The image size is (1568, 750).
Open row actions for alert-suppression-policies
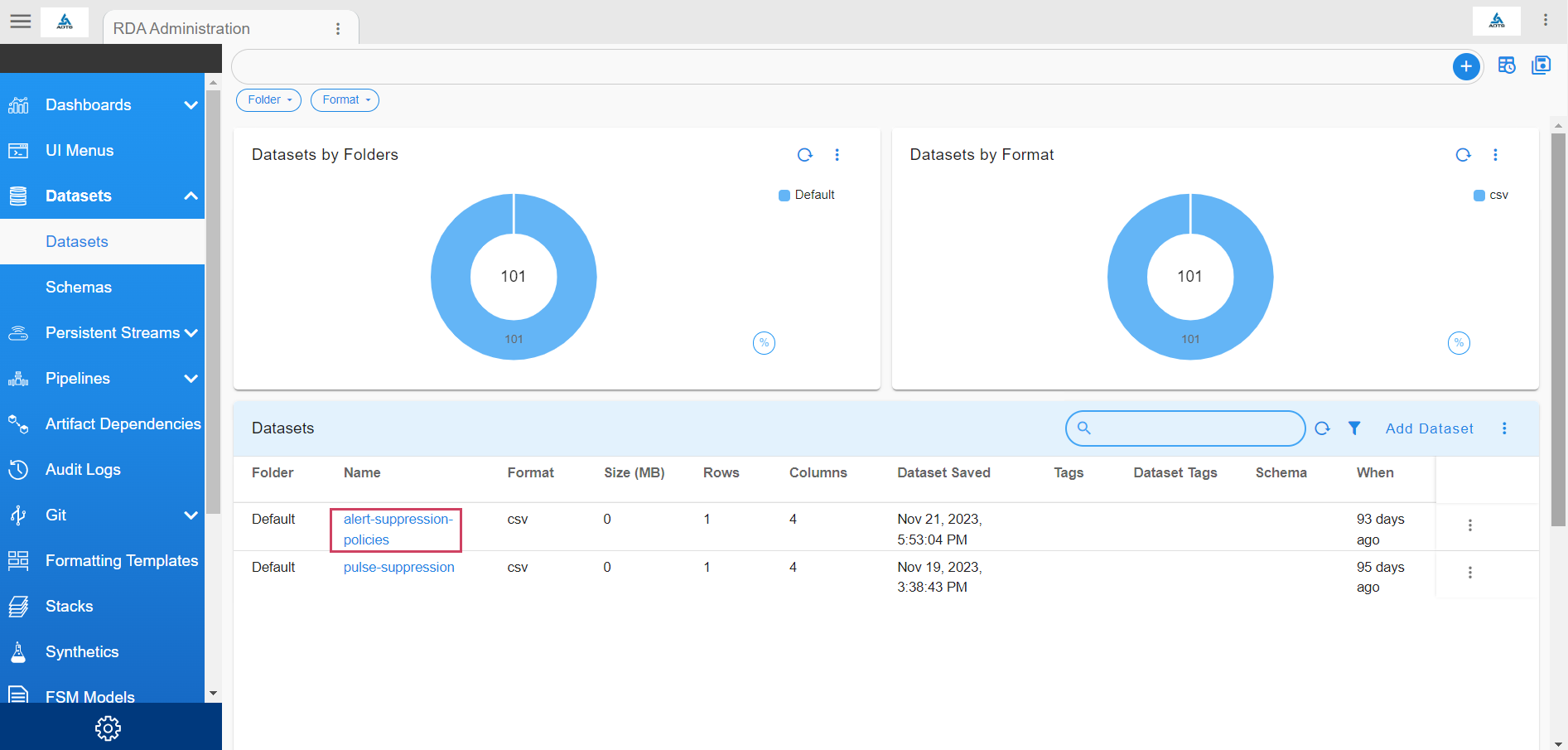point(1469,525)
